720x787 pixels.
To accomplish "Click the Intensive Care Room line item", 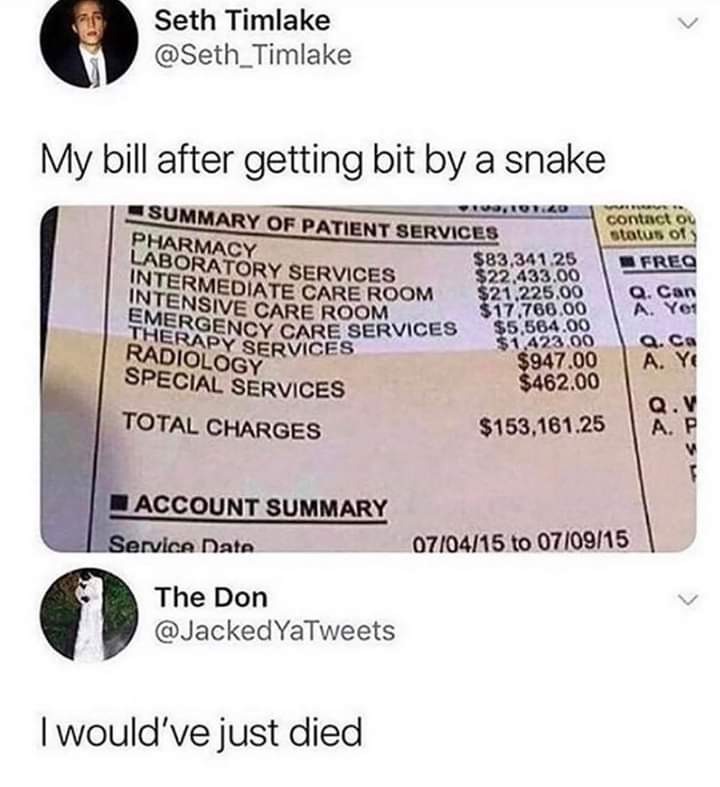I will point(258,305).
